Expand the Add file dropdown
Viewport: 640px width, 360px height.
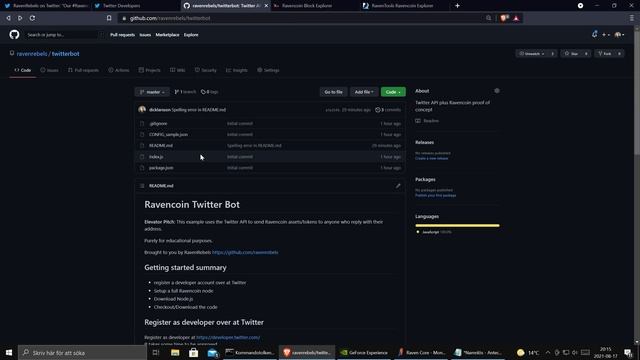click(x=364, y=92)
